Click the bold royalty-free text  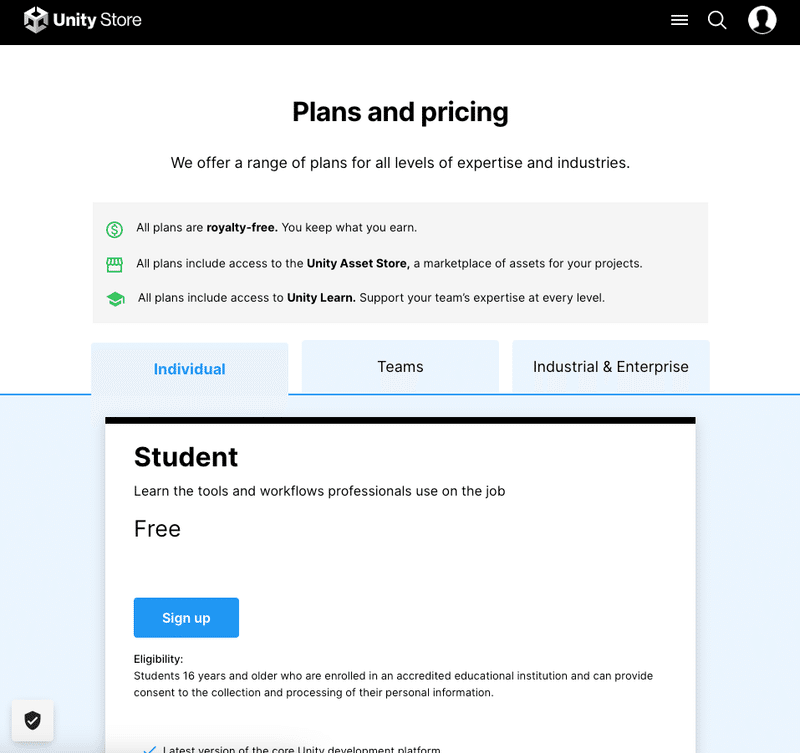(242, 228)
